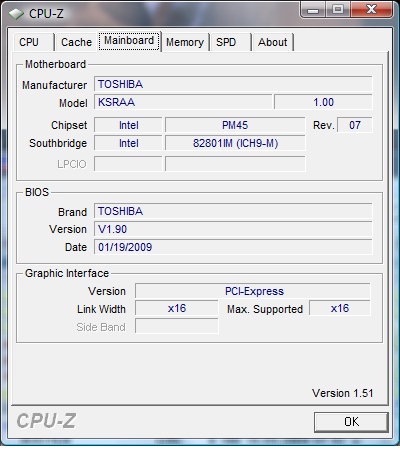
Task: Click the Max. Supported label
Action: coord(265,309)
